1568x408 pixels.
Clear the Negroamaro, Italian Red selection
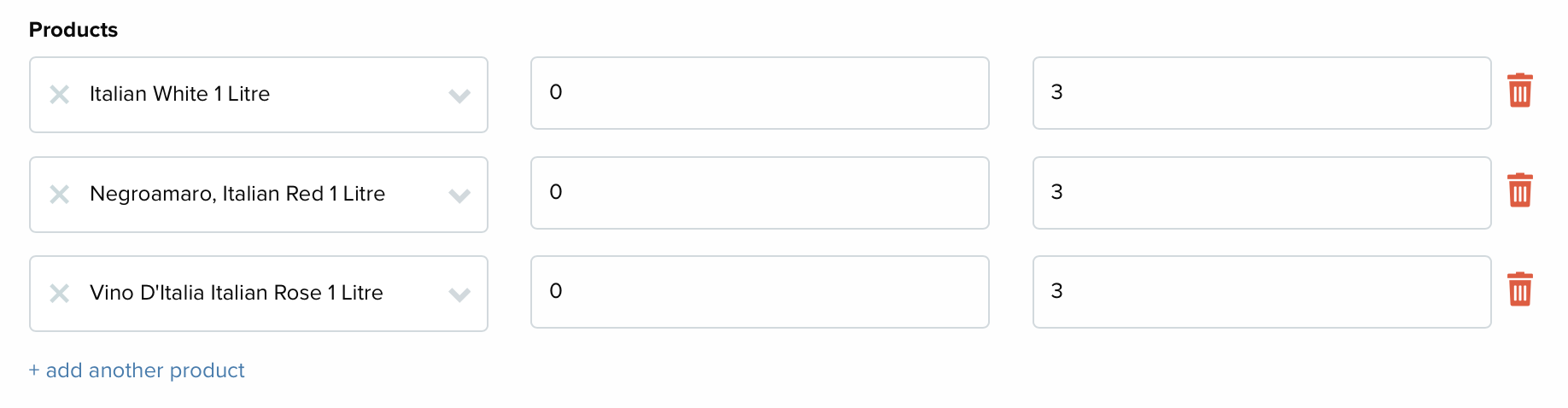pyautogui.click(x=59, y=195)
